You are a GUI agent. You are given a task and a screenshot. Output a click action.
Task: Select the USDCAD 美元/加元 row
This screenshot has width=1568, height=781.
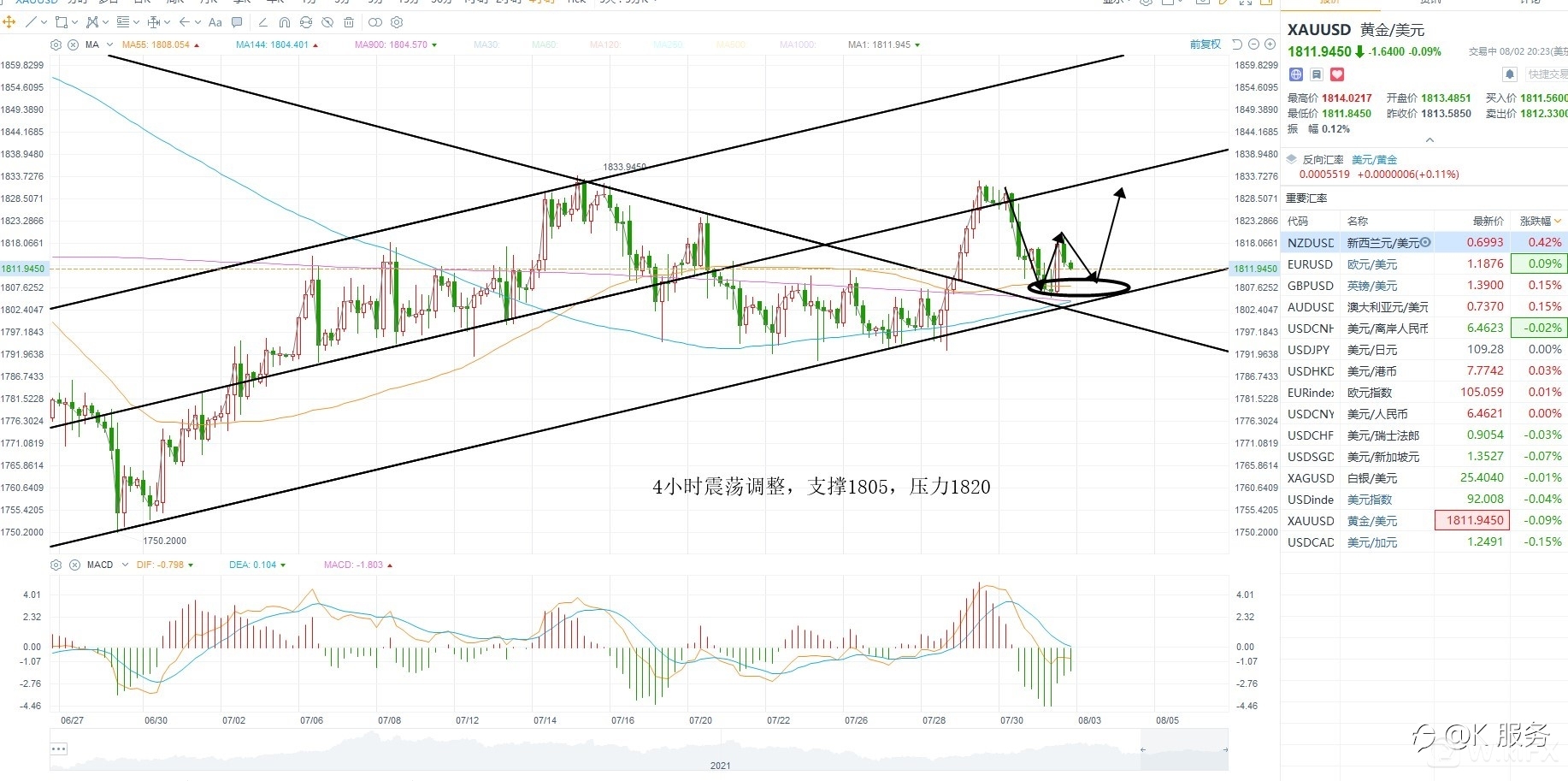(x=1424, y=542)
